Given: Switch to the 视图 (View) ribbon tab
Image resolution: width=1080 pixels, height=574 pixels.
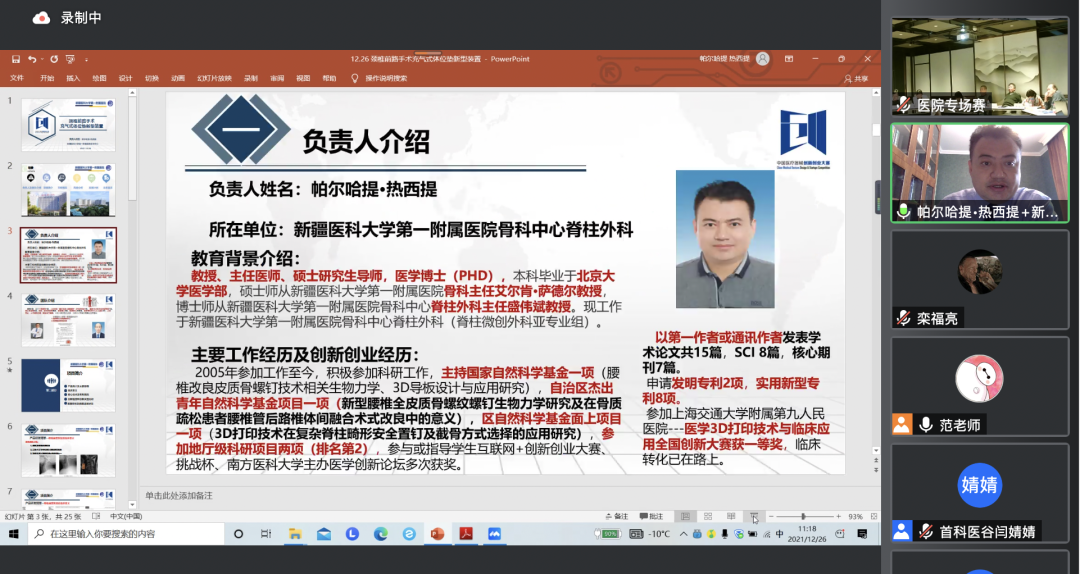Looking at the screenshot, I should click(x=303, y=79).
